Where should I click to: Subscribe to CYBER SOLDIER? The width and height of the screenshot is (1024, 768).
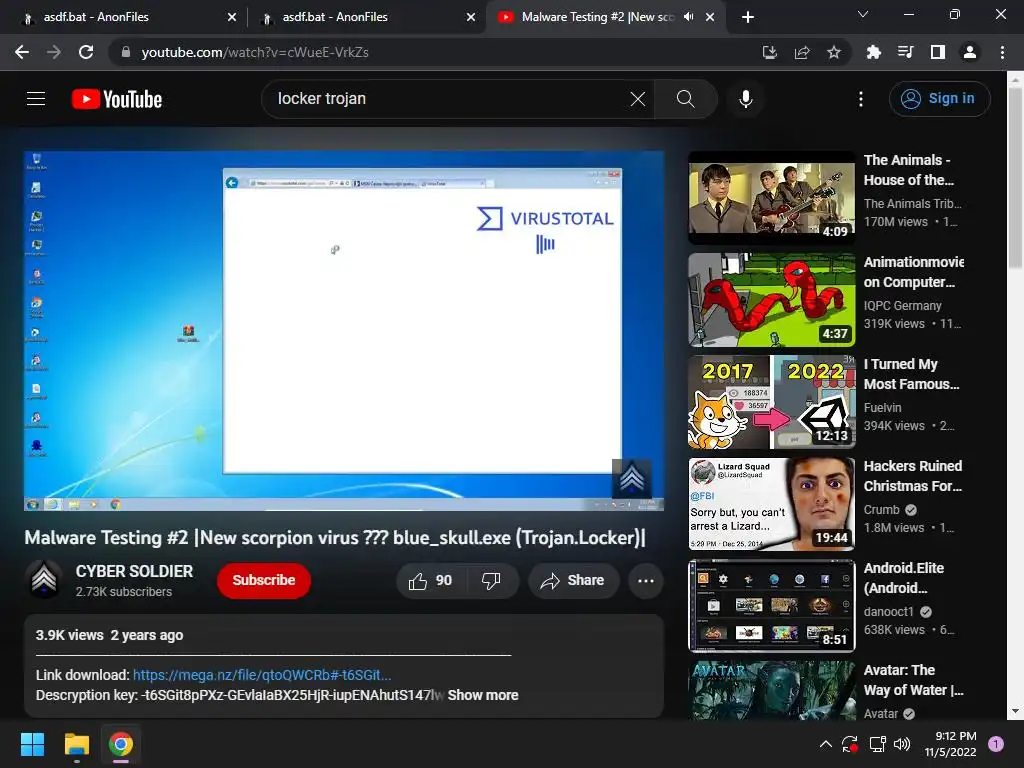coord(264,580)
